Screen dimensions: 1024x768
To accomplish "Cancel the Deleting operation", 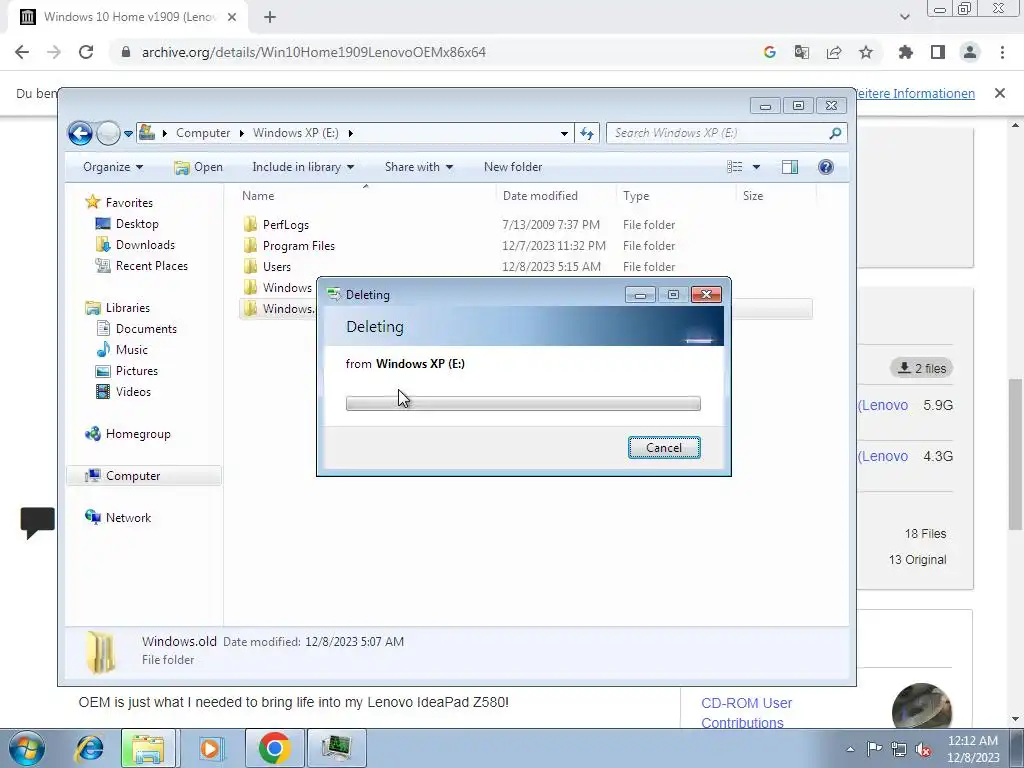I will click(664, 448).
